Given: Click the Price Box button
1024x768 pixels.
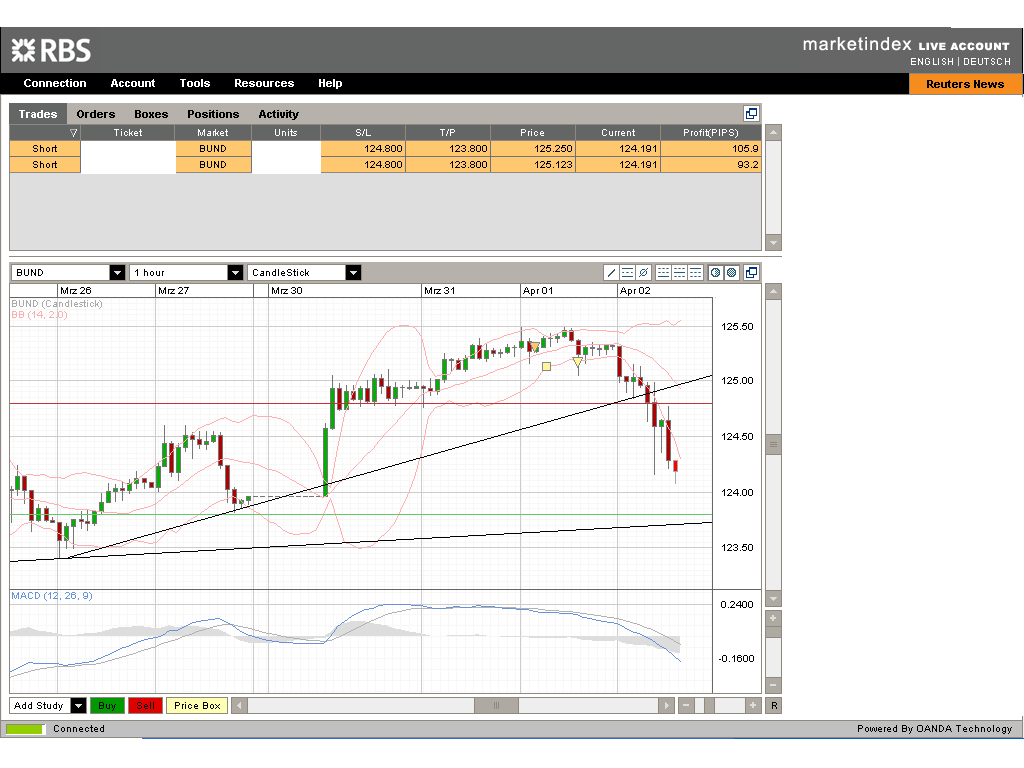Looking at the screenshot, I should tap(197, 706).
